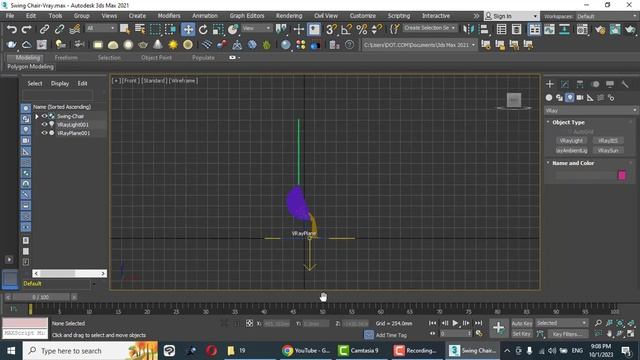Click the help question mark toolbar icon
The image size is (640, 360).
click(x=349, y=44)
